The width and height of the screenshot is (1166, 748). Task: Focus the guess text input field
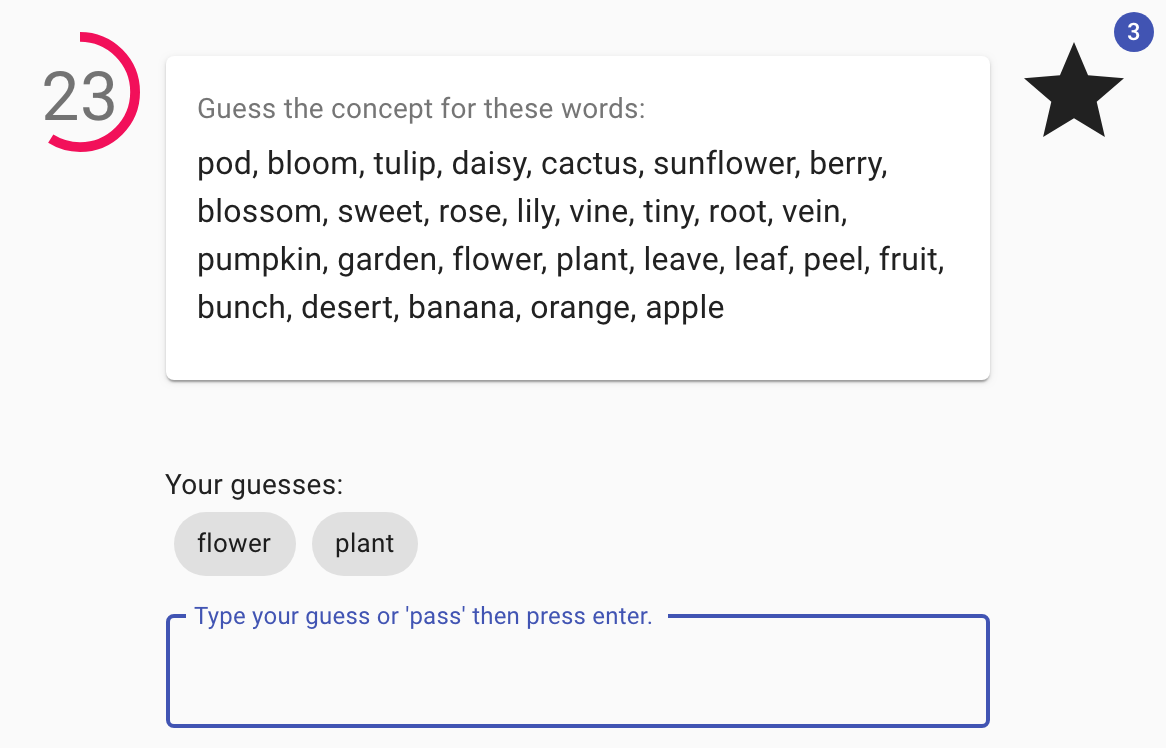pyautogui.click(x=577, y=675)
